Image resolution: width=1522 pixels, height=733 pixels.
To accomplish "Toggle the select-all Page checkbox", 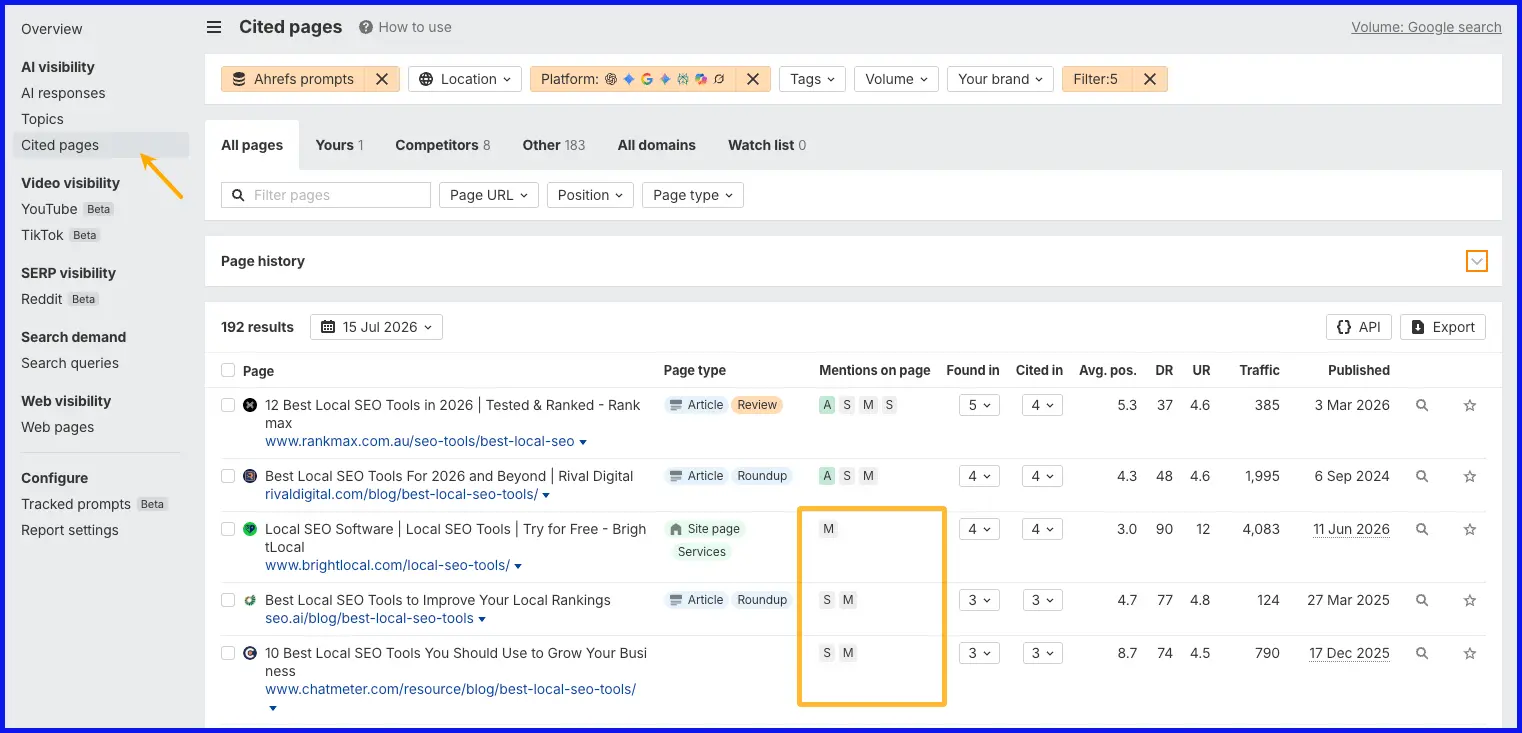I will point(228,370).
